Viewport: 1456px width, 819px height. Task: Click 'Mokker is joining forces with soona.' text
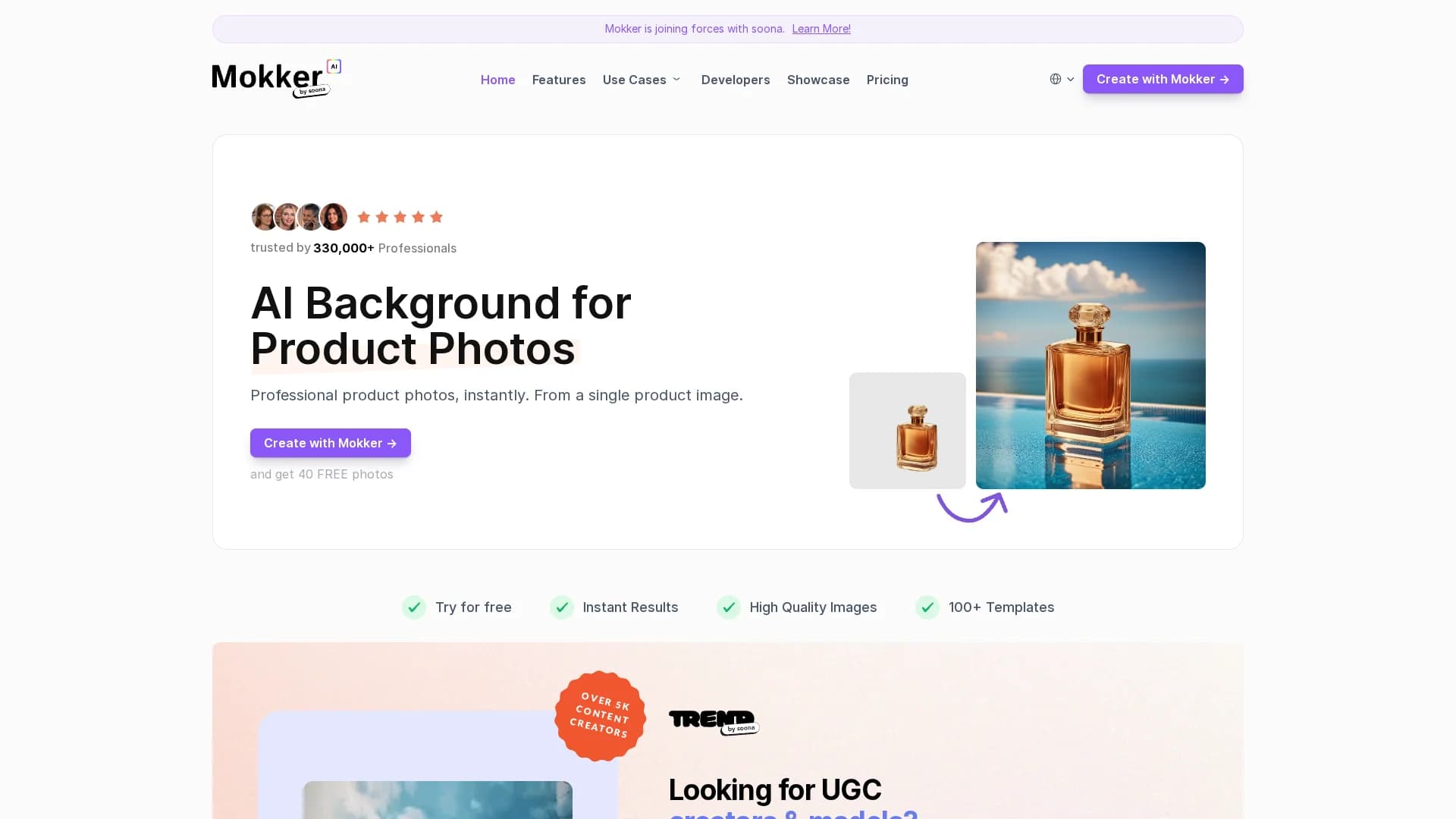tap(695, 29)
